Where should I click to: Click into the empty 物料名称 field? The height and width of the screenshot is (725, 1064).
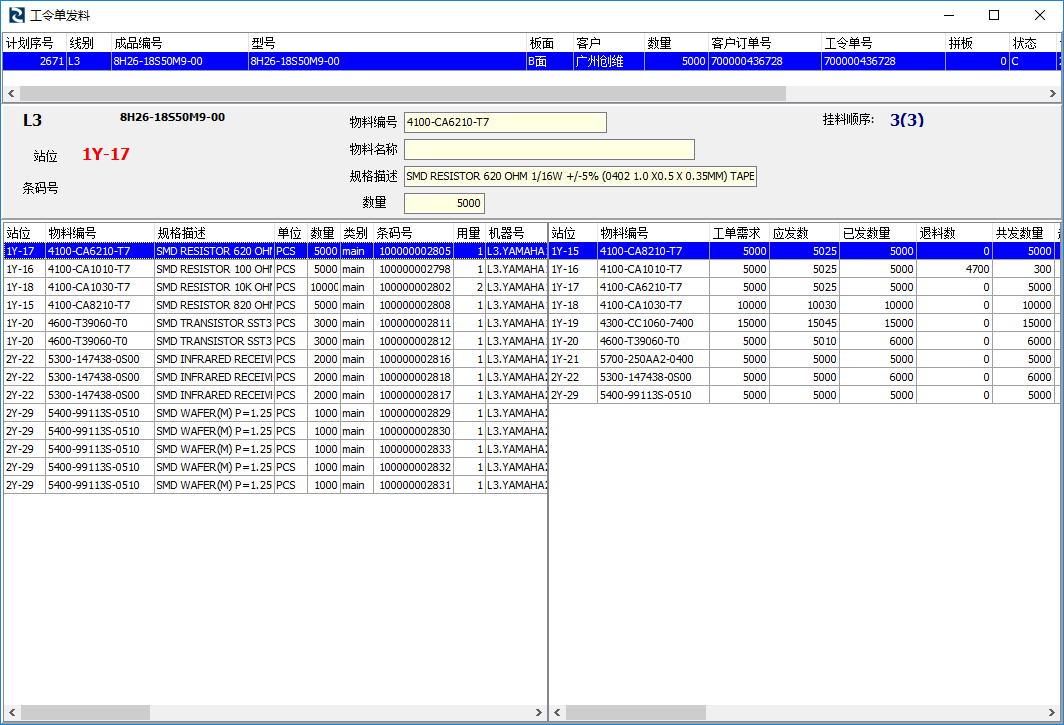tap(549, 150)
